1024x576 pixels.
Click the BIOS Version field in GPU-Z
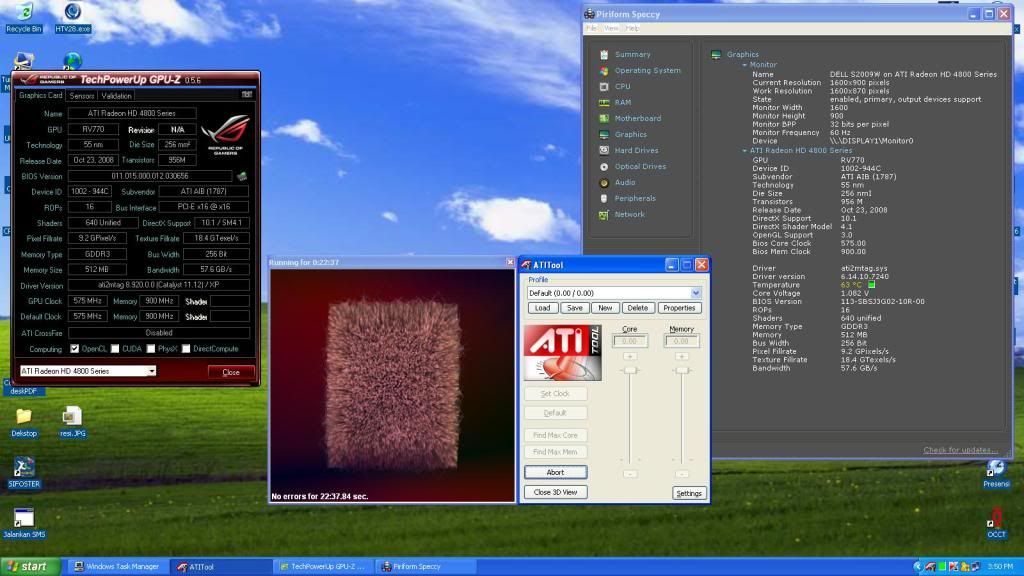point(150,176)
